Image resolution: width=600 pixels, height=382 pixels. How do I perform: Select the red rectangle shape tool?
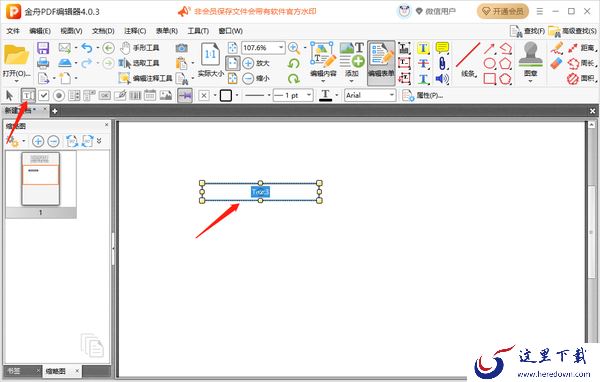[x=490, y=79]
